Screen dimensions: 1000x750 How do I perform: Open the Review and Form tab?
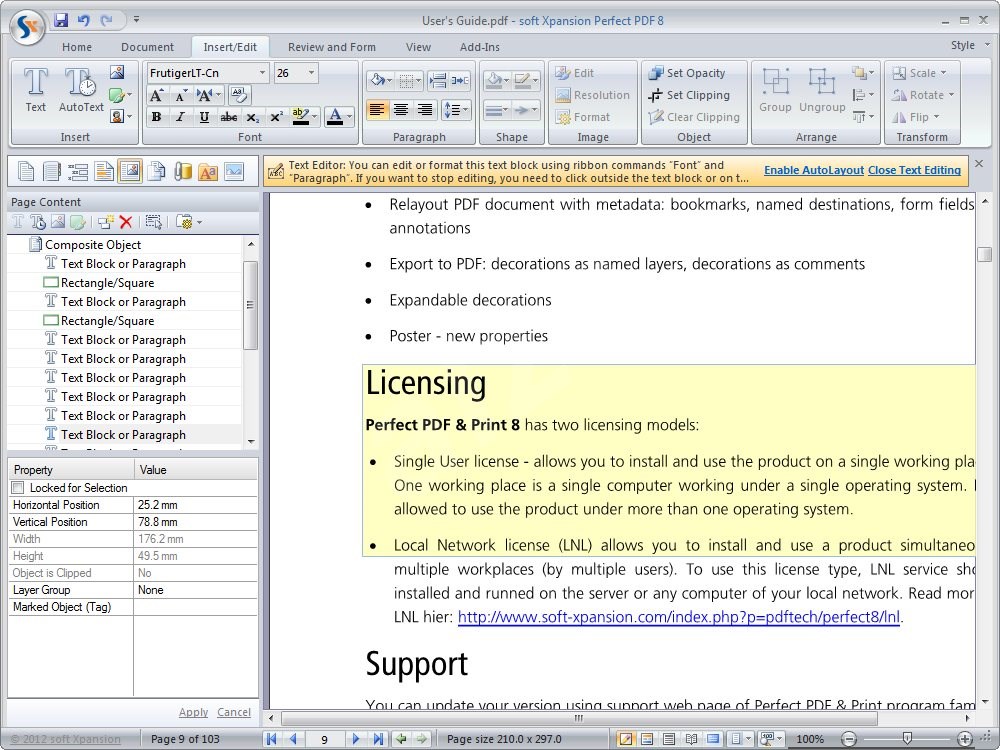click(332, 47)
